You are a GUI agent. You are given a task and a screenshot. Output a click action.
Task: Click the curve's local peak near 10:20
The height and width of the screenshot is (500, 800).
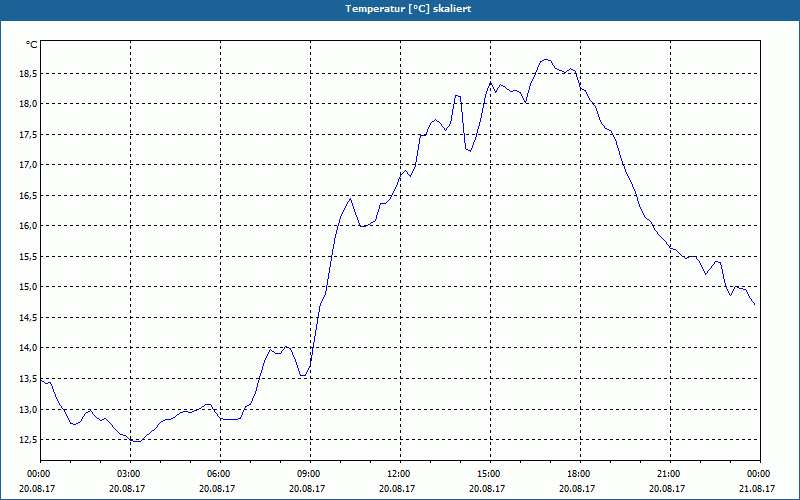coord(351,198)
